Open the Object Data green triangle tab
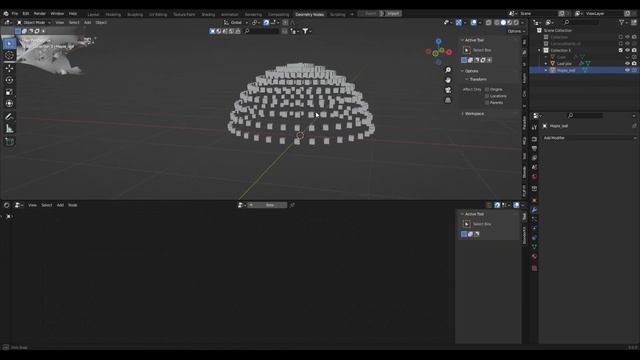The height and width of the screenshot is (360, 640). pos(534,247)
